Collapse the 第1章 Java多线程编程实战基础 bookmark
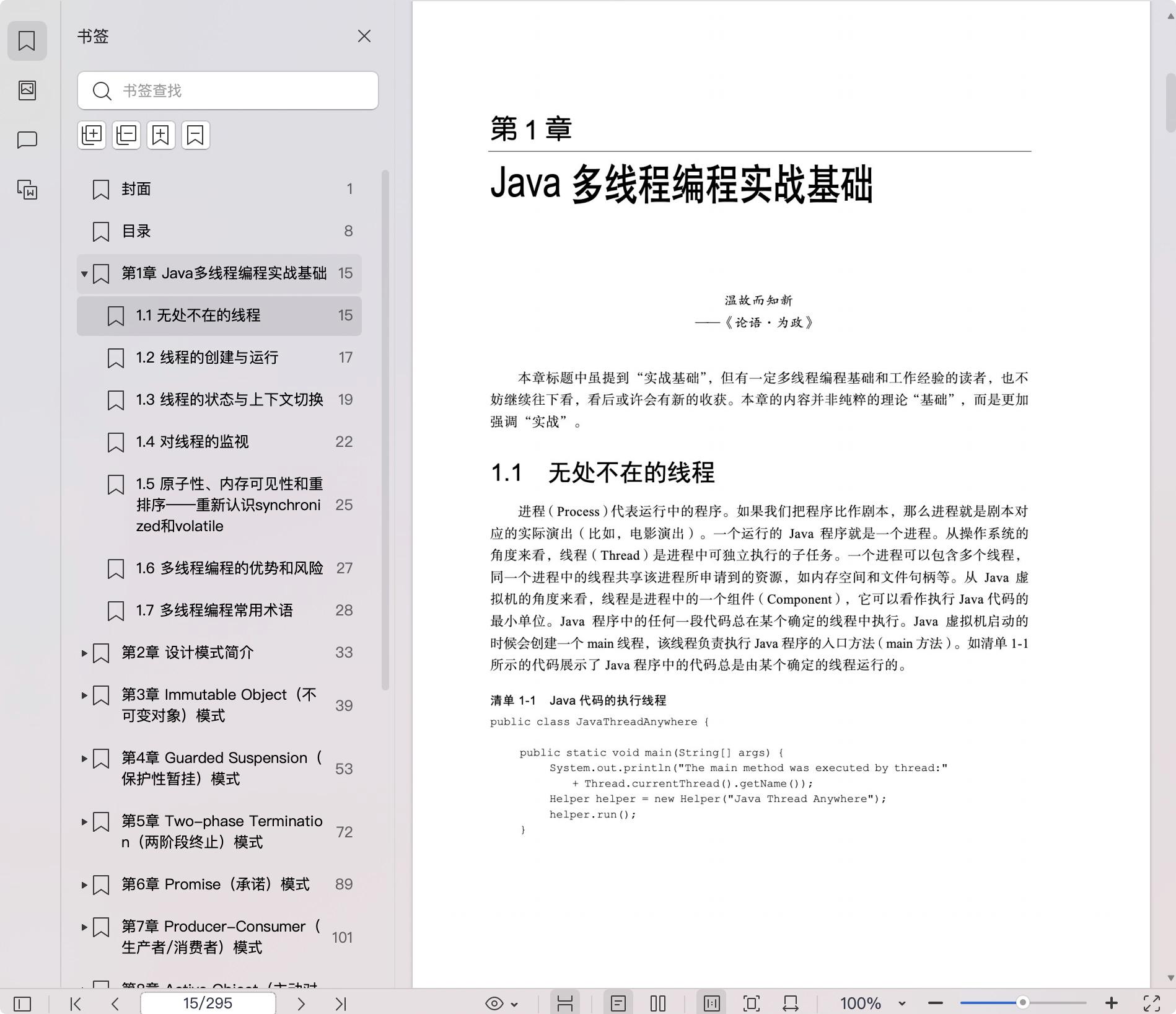Screen dimensions: 1176x1014 click(84, 273)
